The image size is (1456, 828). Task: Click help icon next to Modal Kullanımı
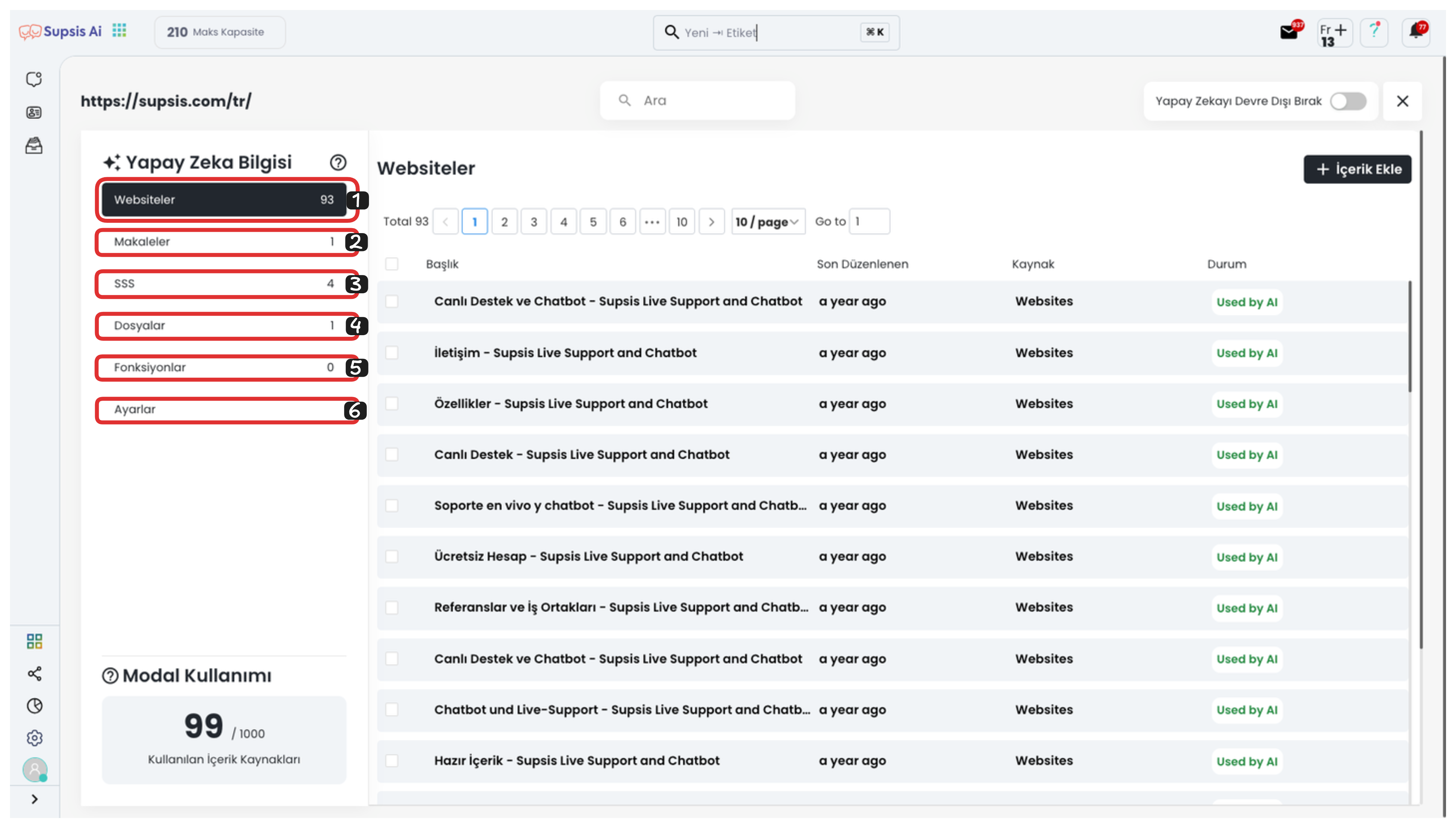click(x=110, y=676)
